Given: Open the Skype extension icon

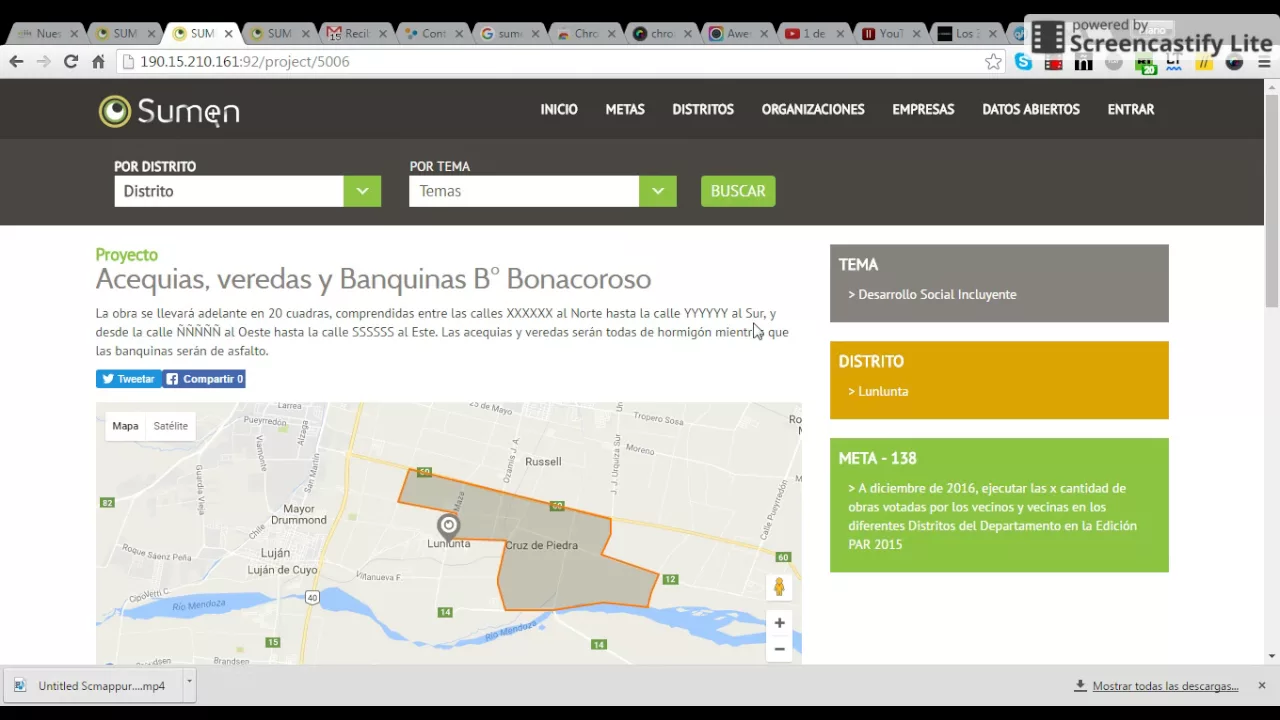Looking at the screenshot, I should click(1023, 62).
